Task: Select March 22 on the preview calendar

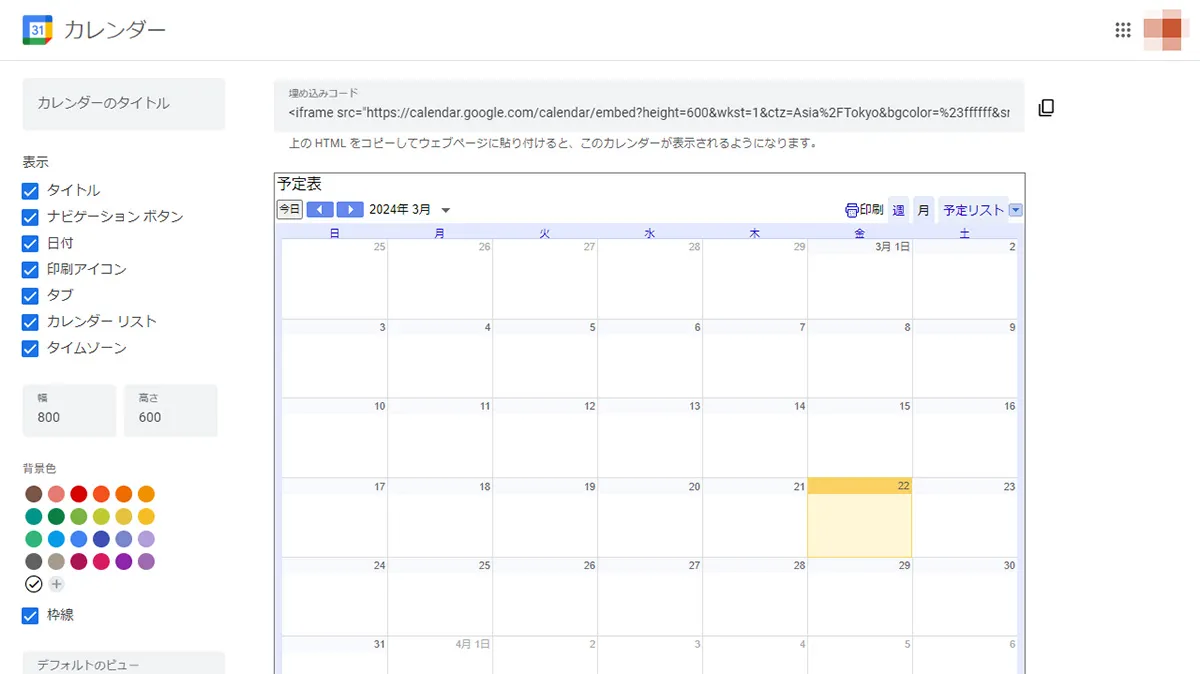Action: (x=860, y=515)
